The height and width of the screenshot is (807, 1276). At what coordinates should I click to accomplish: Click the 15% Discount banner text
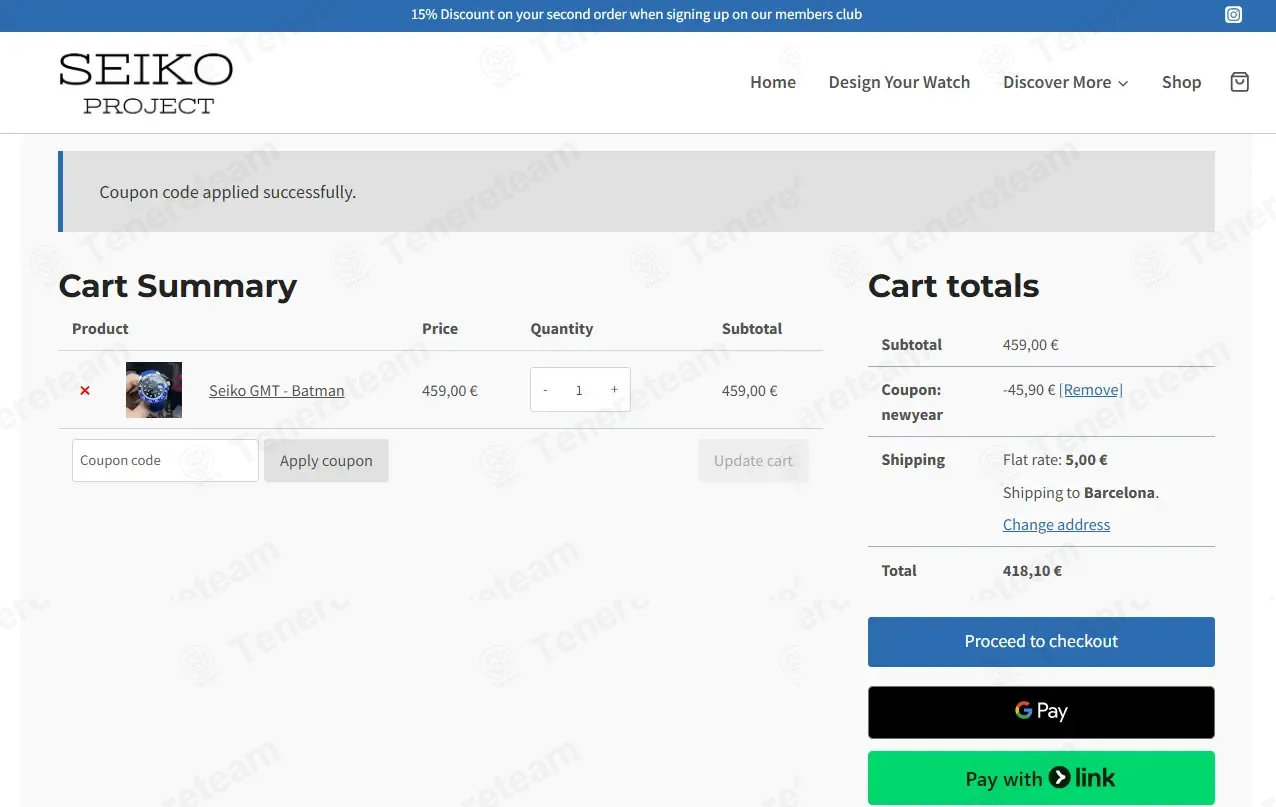click(636, 15)
